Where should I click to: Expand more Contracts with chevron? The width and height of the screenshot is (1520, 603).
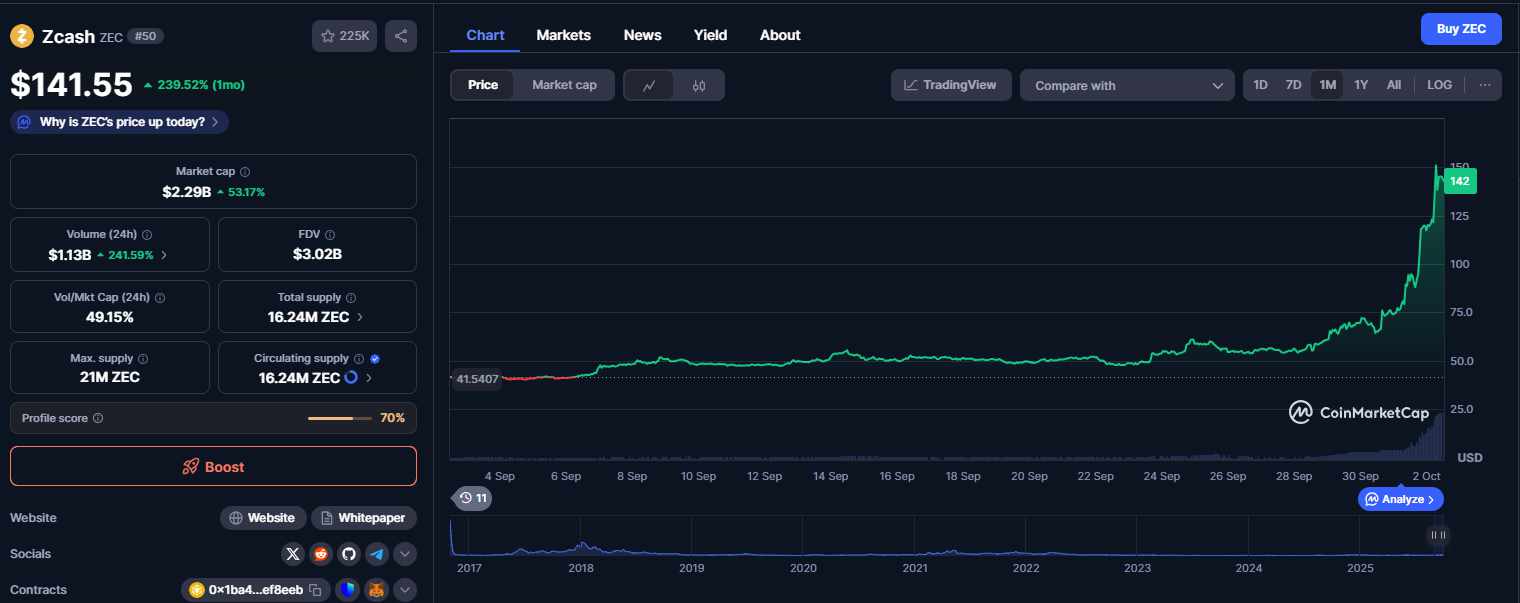point(405,590)
